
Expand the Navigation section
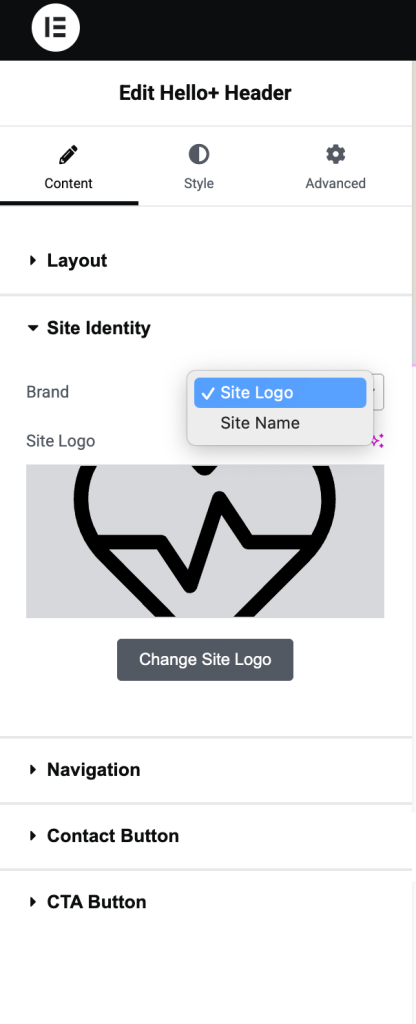tap(206, 770)
